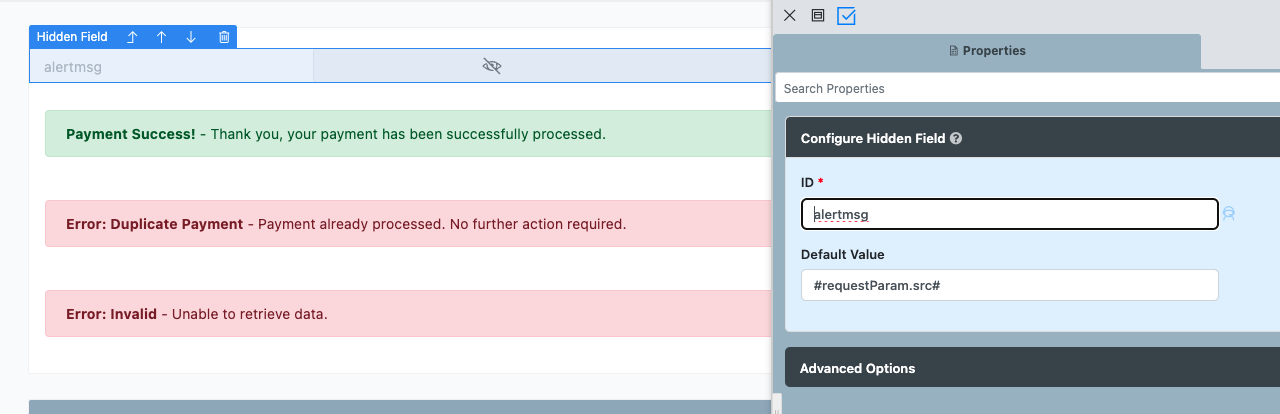This screenshot has width=1280, height=414.
Task: Switch to the Properties tab
Action: pos(986,50)
